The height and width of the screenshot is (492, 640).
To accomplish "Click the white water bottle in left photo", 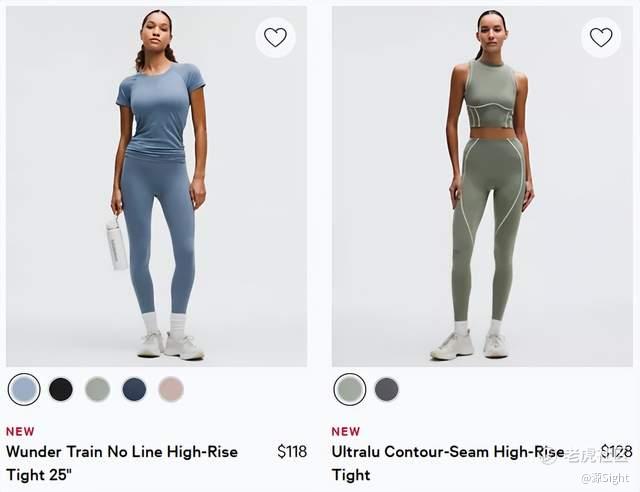I will 116,243.
